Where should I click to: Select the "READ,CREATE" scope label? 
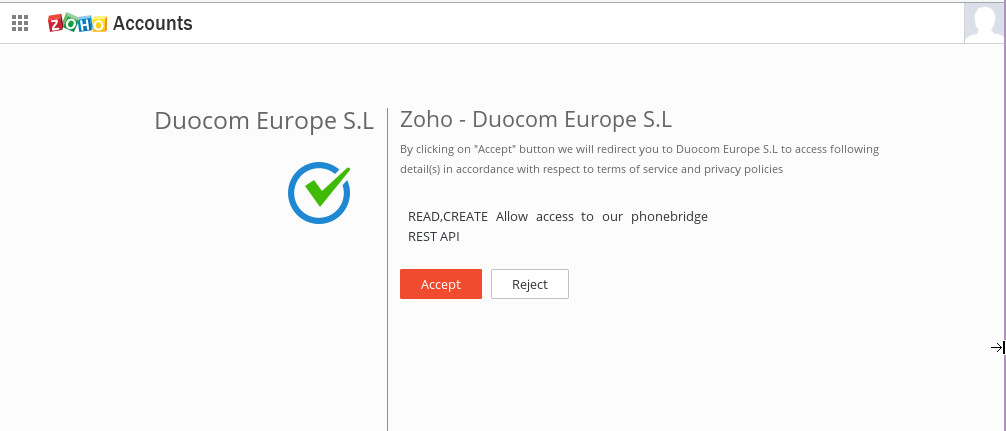click(x=447, y=216)
